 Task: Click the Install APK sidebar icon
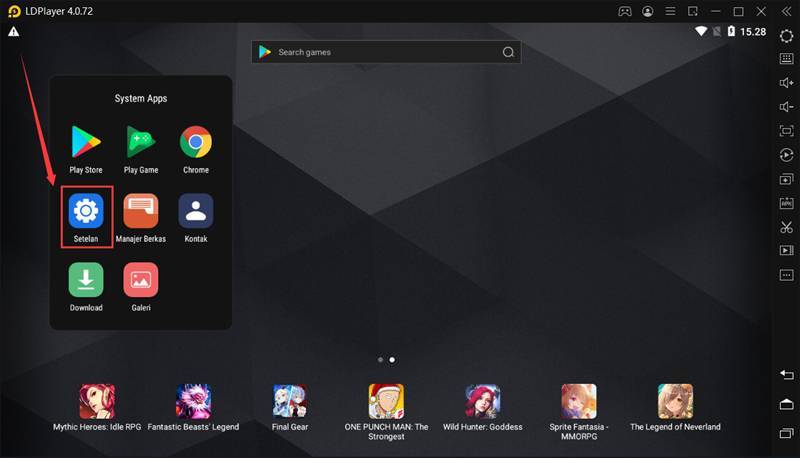pos(786,203)
